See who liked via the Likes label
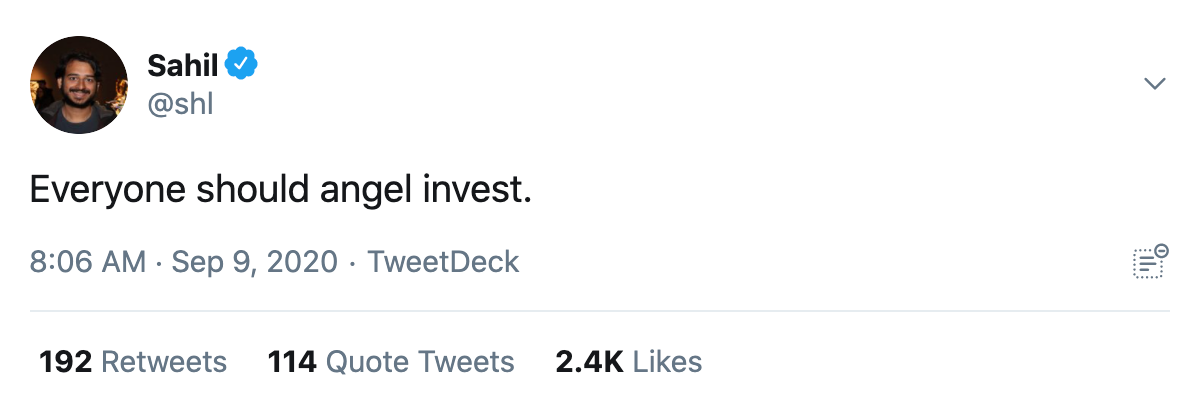 (x=667, y=362)
